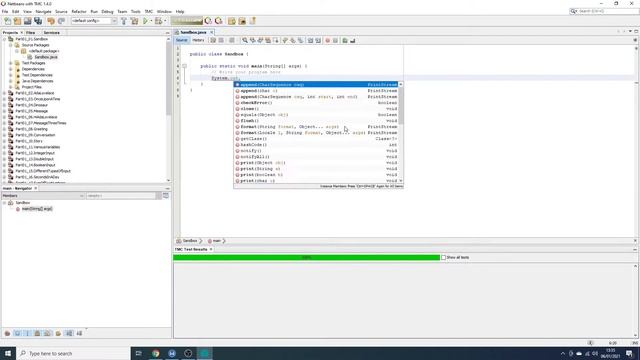Open Chrome from the Windows taskbar

156,353
